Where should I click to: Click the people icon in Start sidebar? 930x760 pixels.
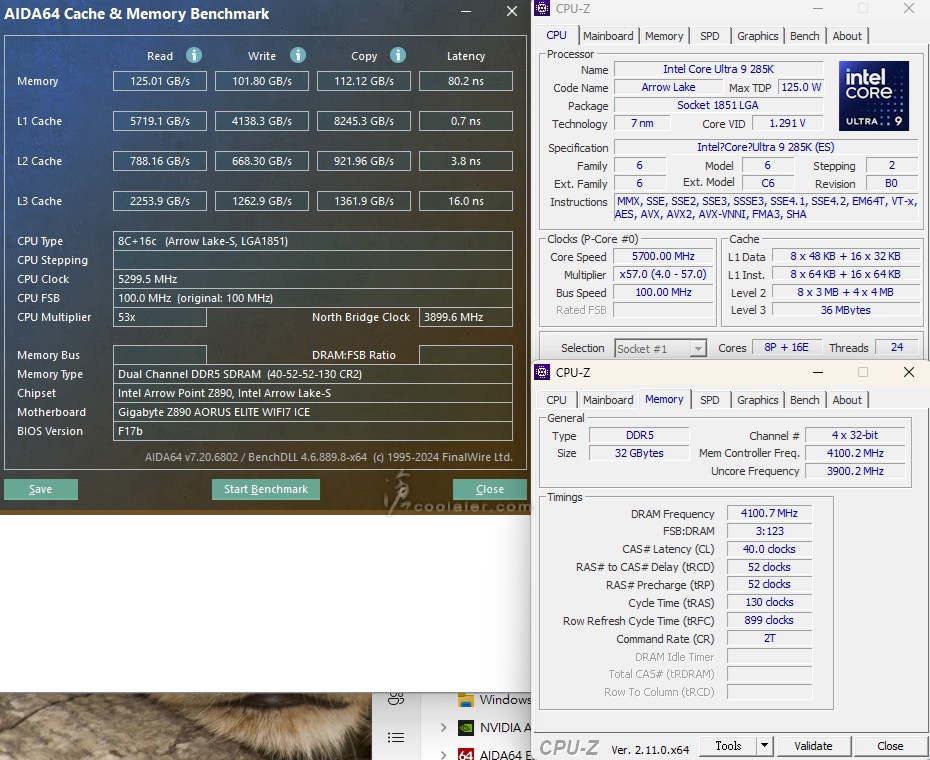pyautogui.click(x=396, y=699)
